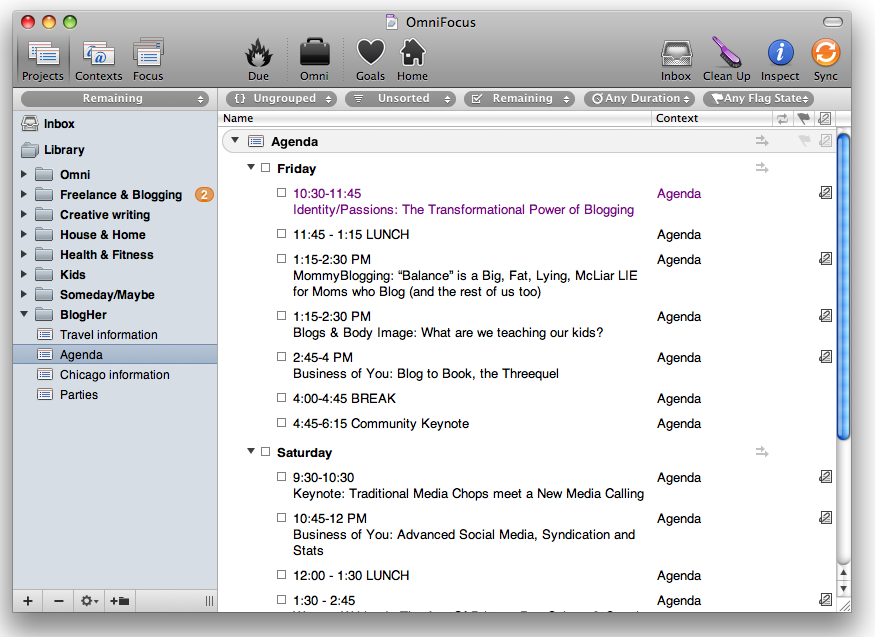Screen dimensions: 875x637
Task: Open note for 9:30-10:30 Keynote item
Action: click(825, 477)
